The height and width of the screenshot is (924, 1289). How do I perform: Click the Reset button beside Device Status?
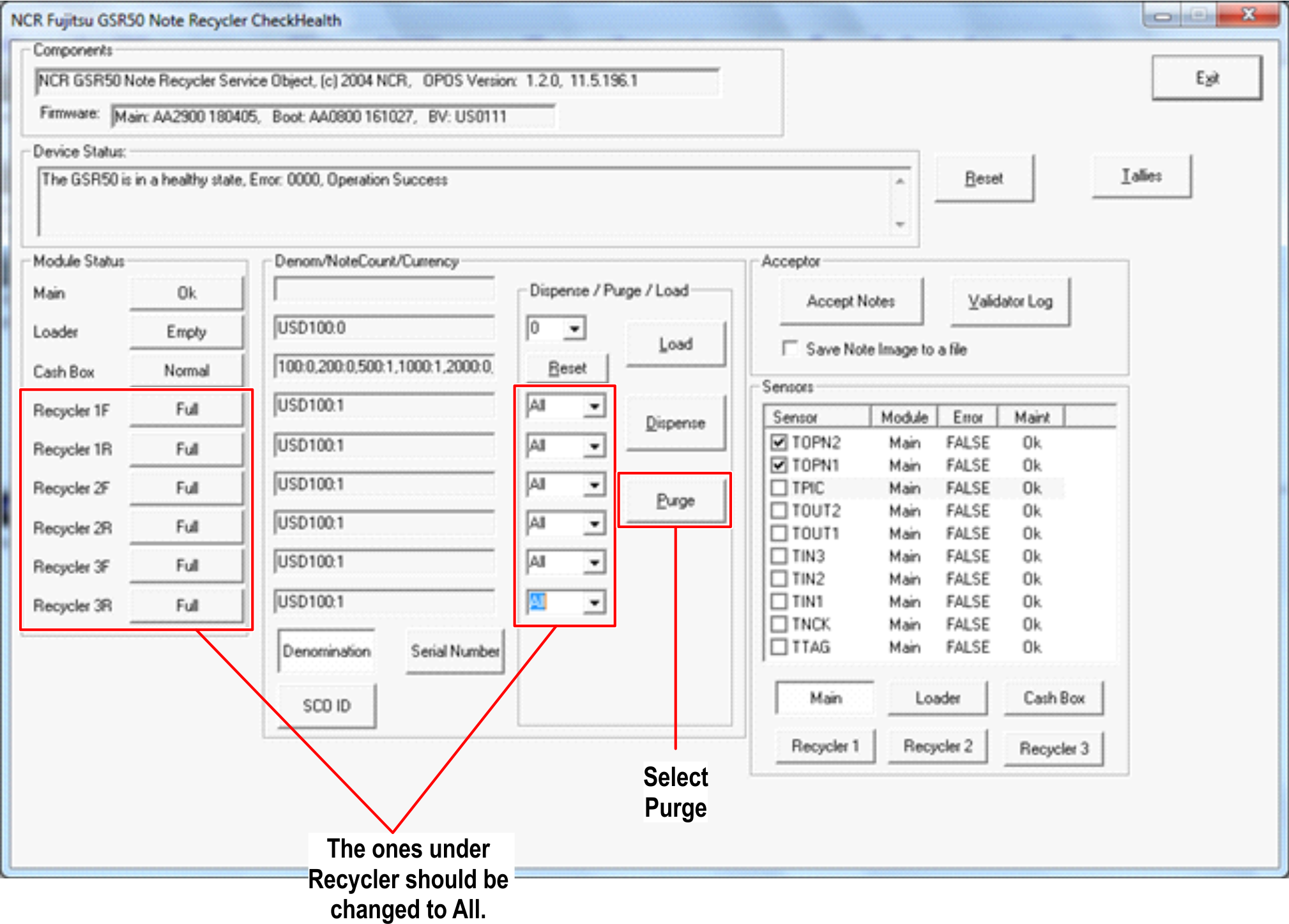[x=984, y=178]
